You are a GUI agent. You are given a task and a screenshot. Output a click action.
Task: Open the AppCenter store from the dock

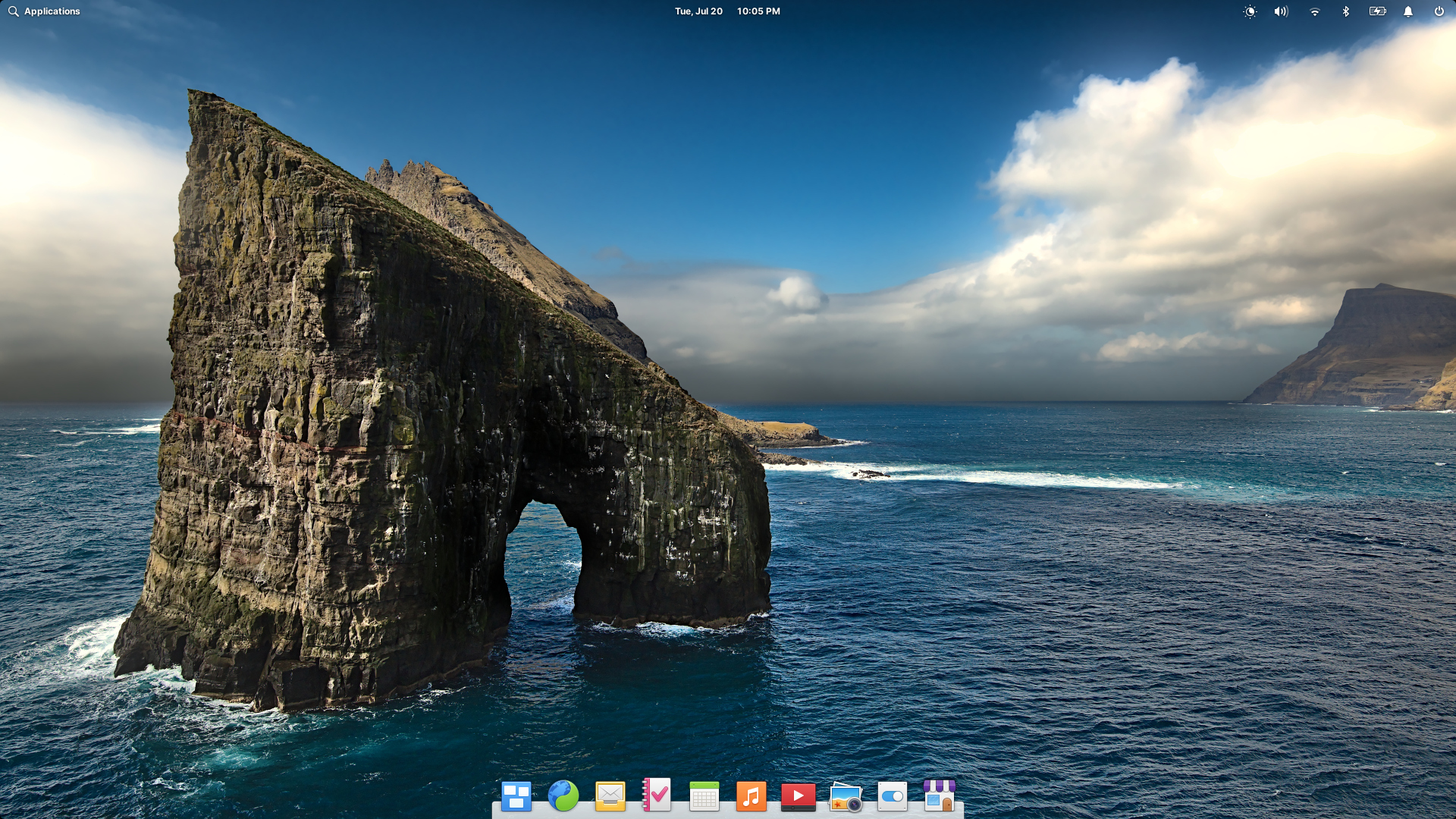tap(940, 796)
